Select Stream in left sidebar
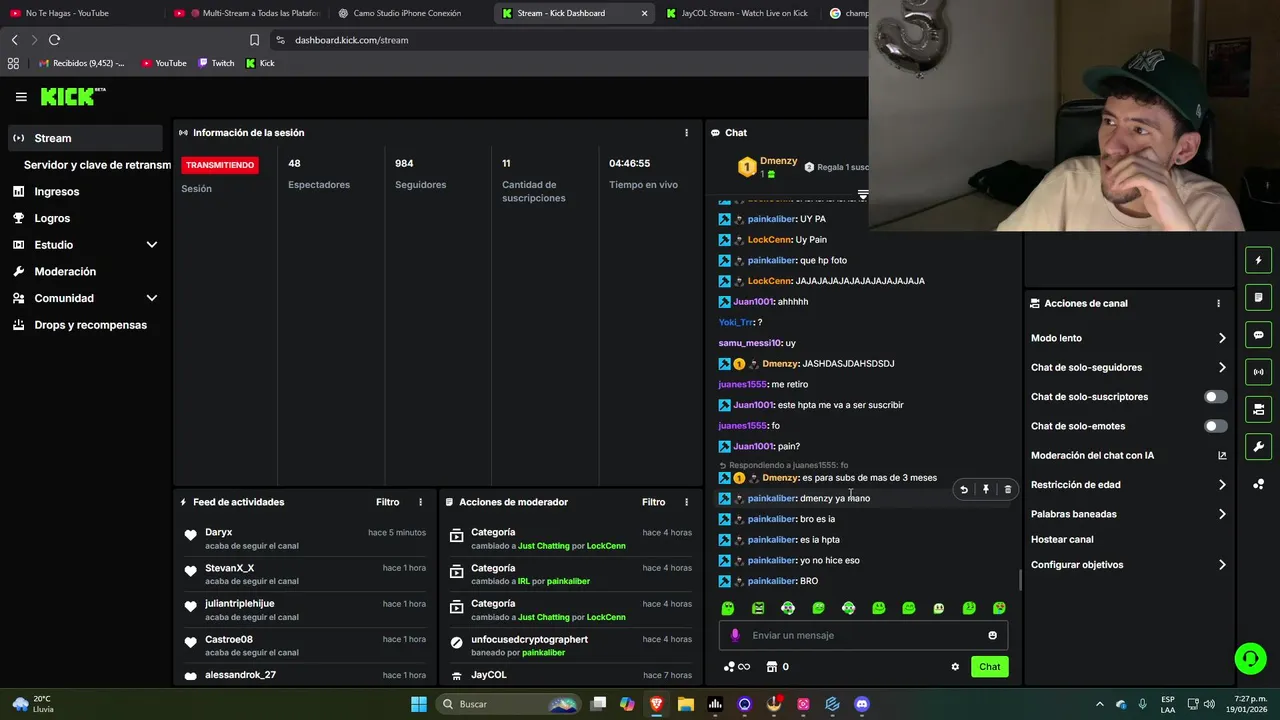This screenshot has width=1280, height=720. coord(85,138)
